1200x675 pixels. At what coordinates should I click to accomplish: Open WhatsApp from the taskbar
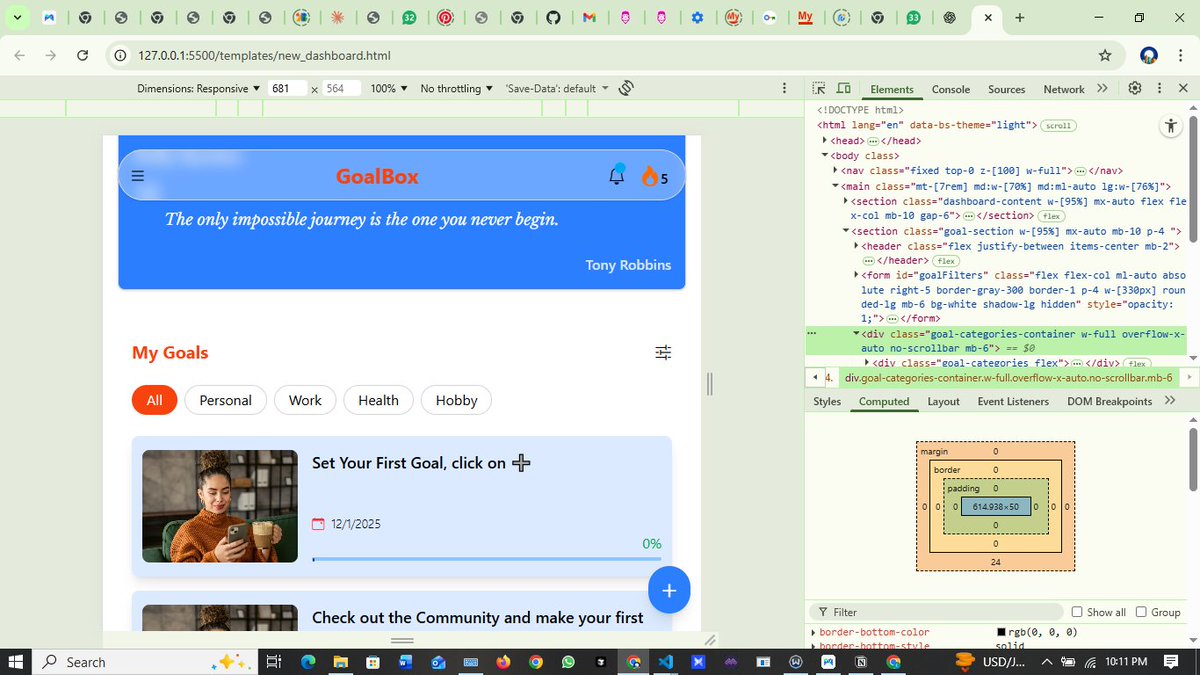(568, 662)
